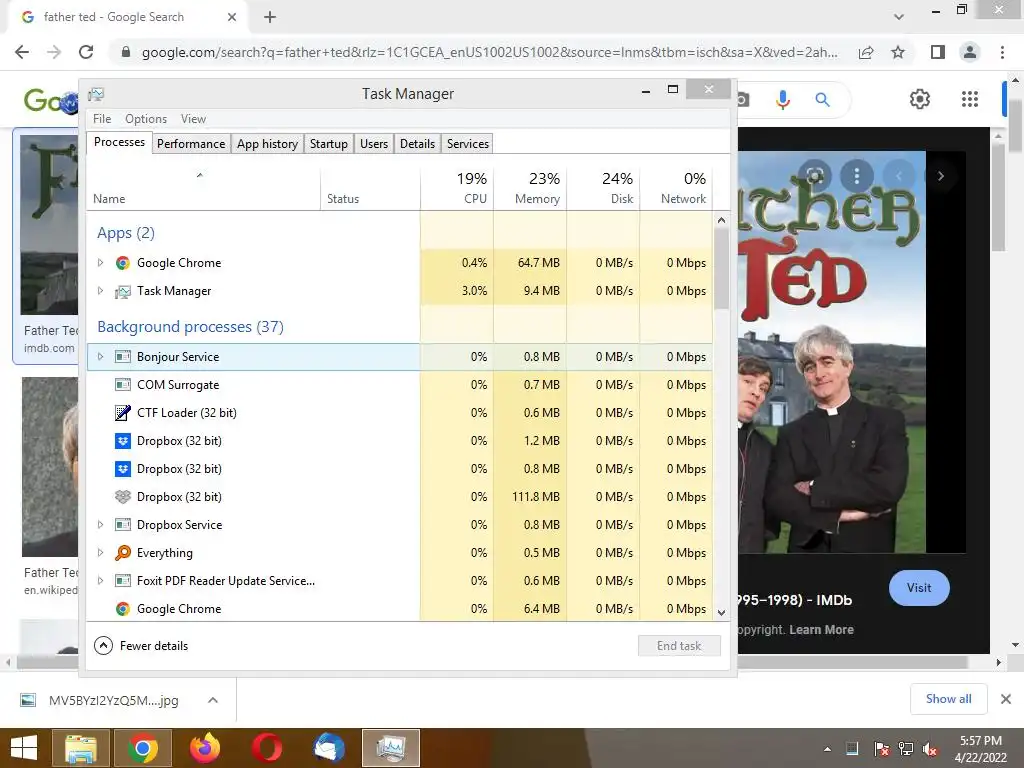Click the COM Surrogate process icon
This screenshot has height=768, width=1024.
(122, 385)
